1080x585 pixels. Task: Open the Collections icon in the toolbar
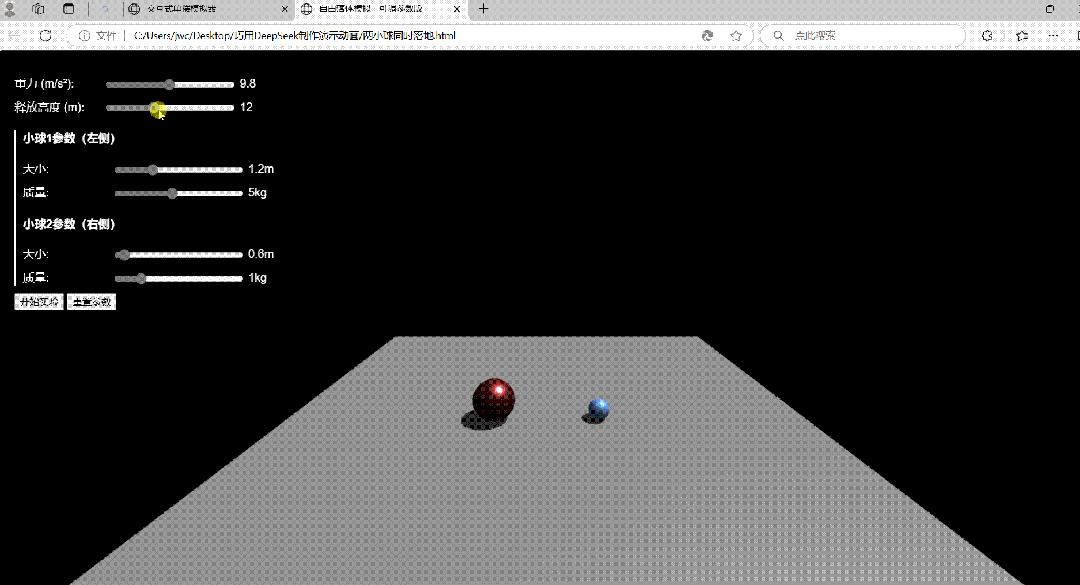click(1021, 35)
